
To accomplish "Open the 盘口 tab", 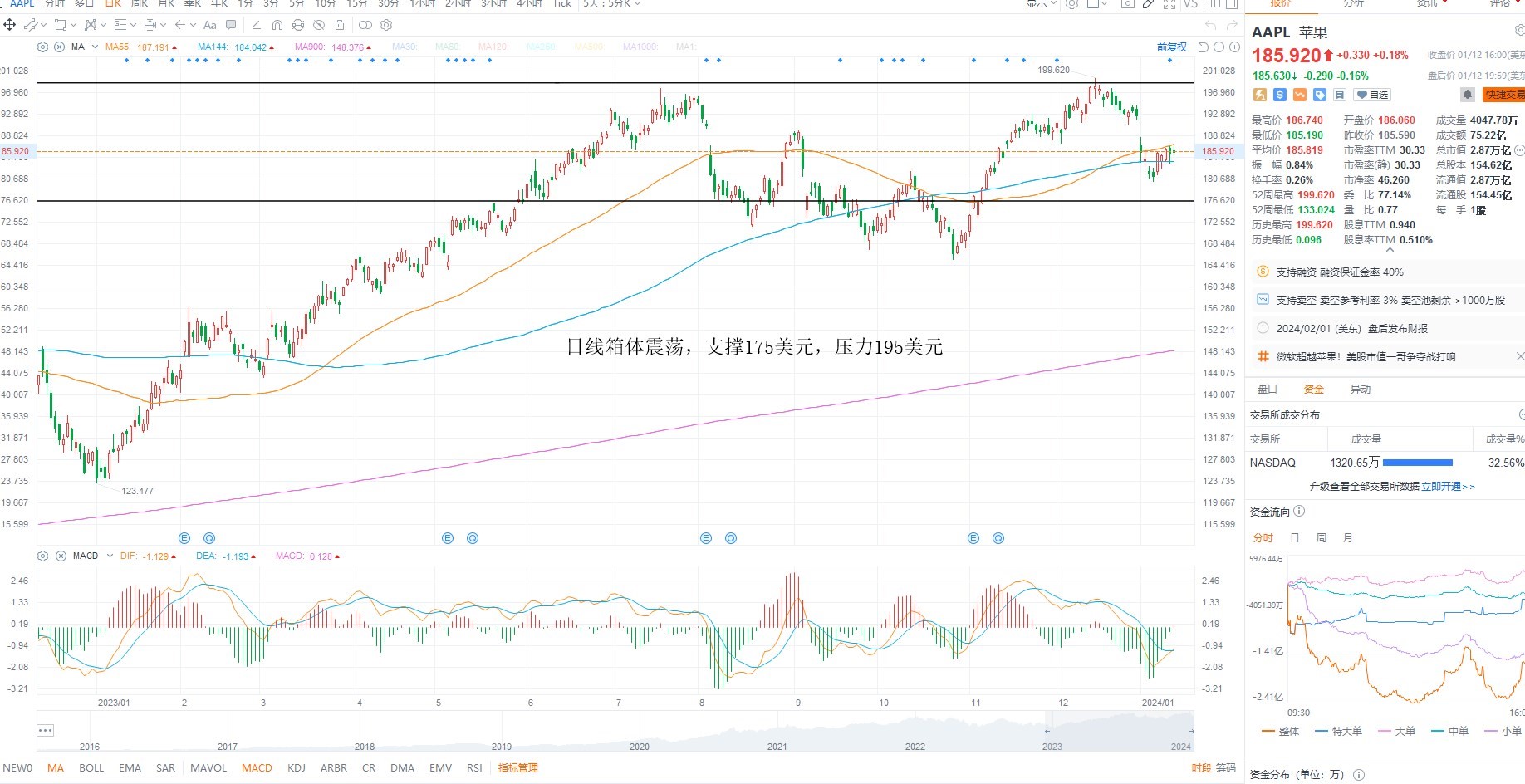I will click(1268, 389).
